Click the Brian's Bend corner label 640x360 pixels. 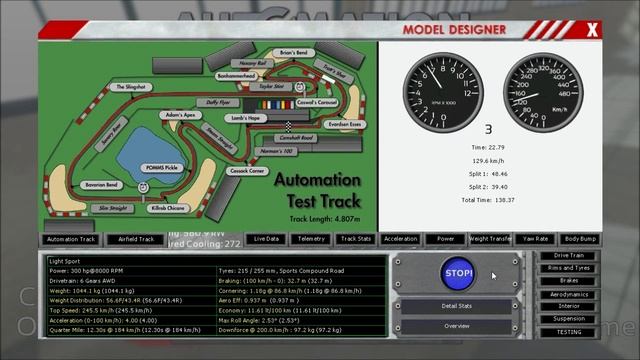293,53
